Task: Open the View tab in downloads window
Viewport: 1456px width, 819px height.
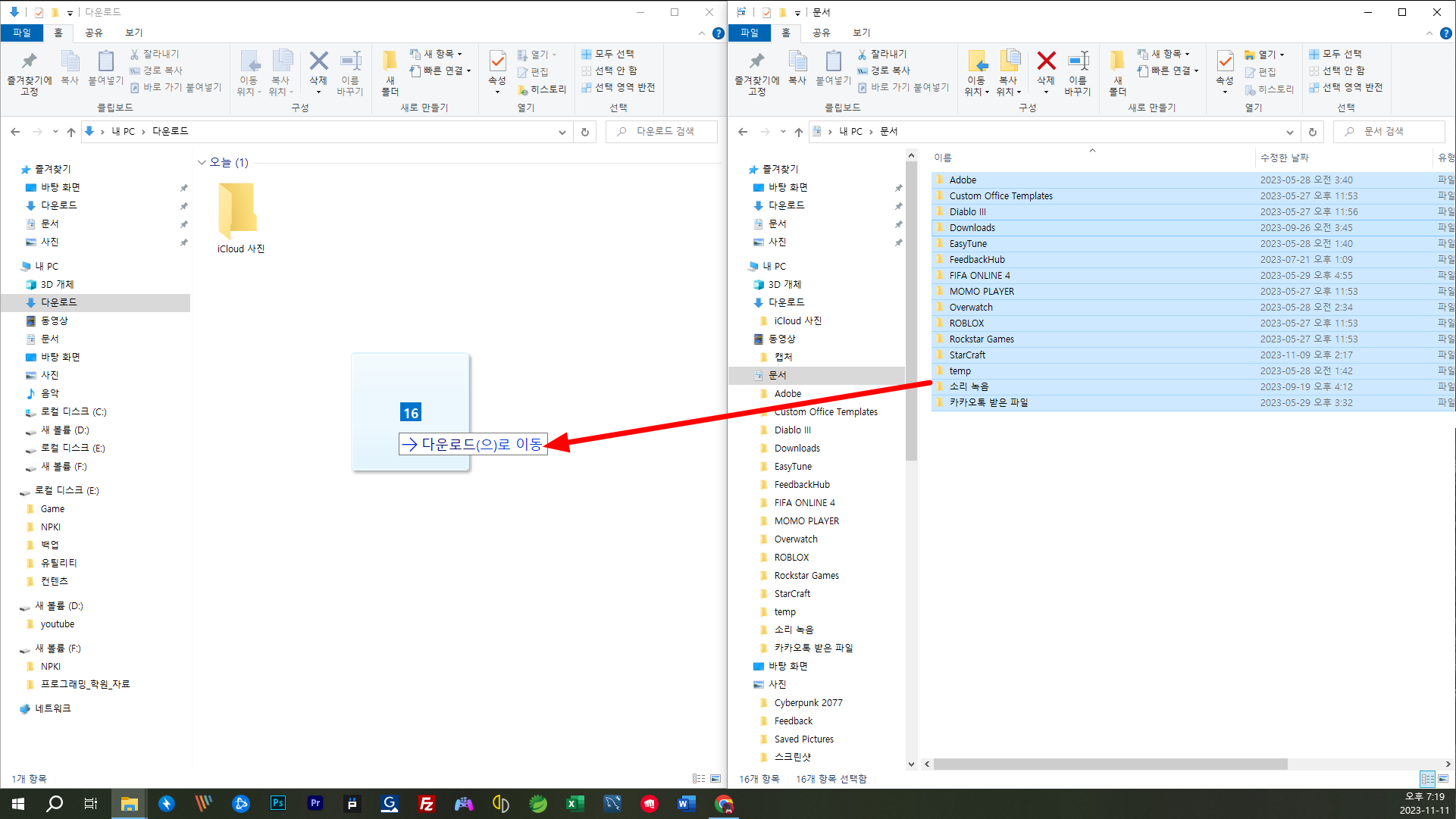Action: coord(133,33)
